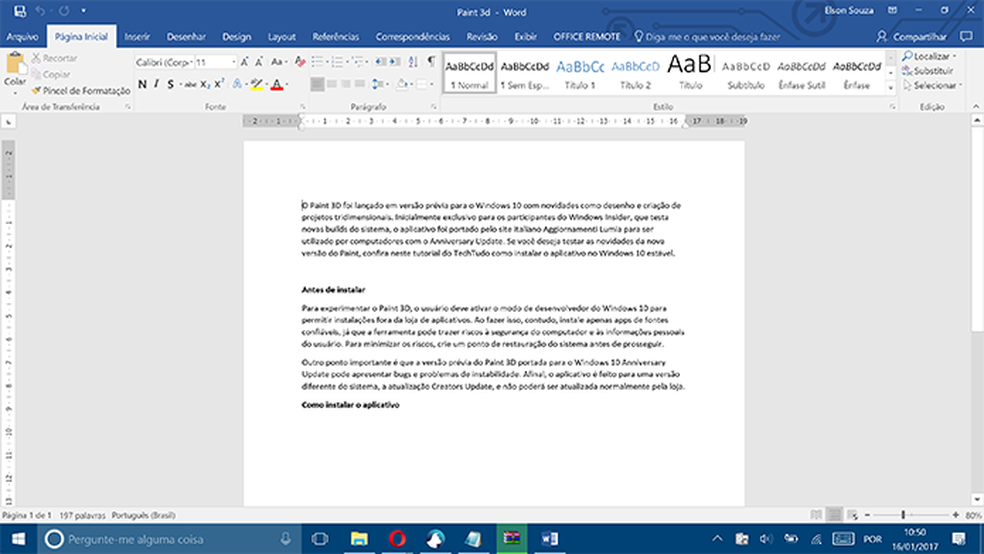Click the Cortana search box

point(168,539)
